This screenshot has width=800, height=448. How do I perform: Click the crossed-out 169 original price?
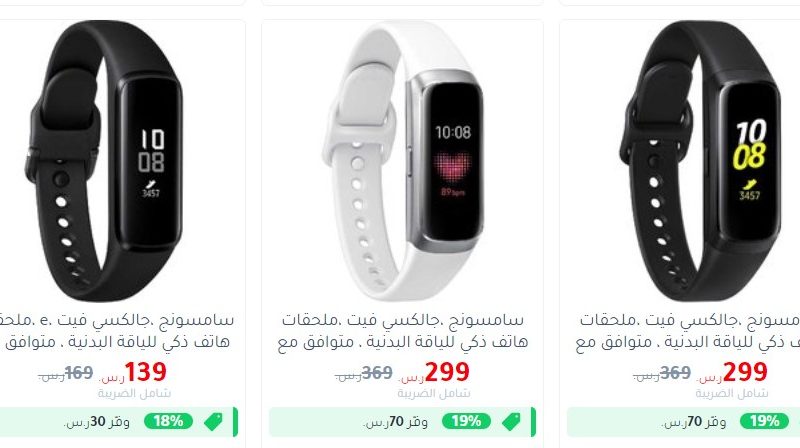click(x=79, y=373)
